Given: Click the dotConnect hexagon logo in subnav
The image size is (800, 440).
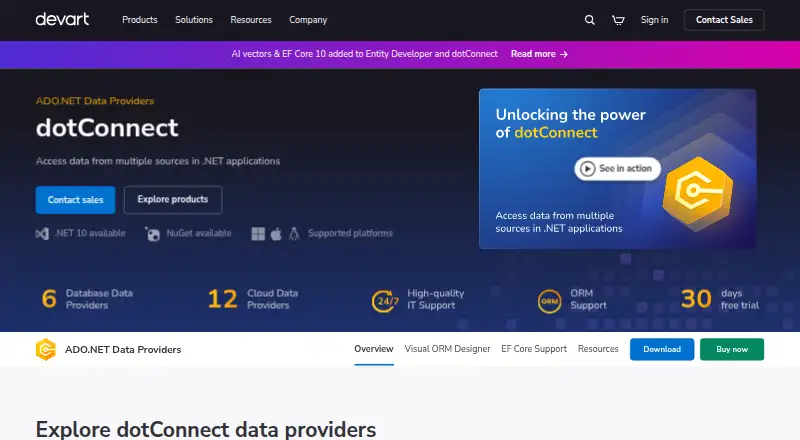Looking at the screenshot, I should [45, 350].
